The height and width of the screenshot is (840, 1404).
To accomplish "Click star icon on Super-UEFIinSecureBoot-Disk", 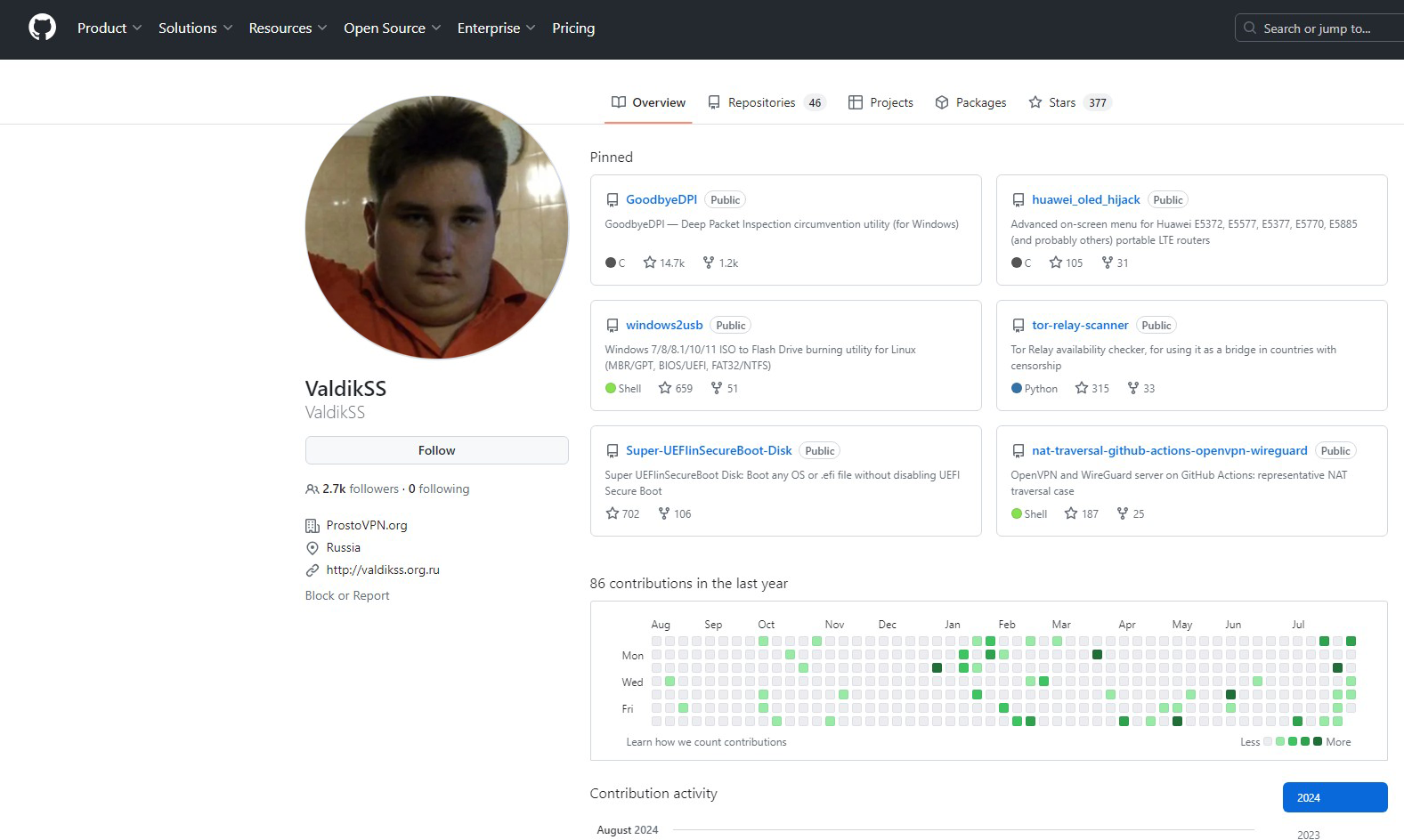I will coord(613,513).
